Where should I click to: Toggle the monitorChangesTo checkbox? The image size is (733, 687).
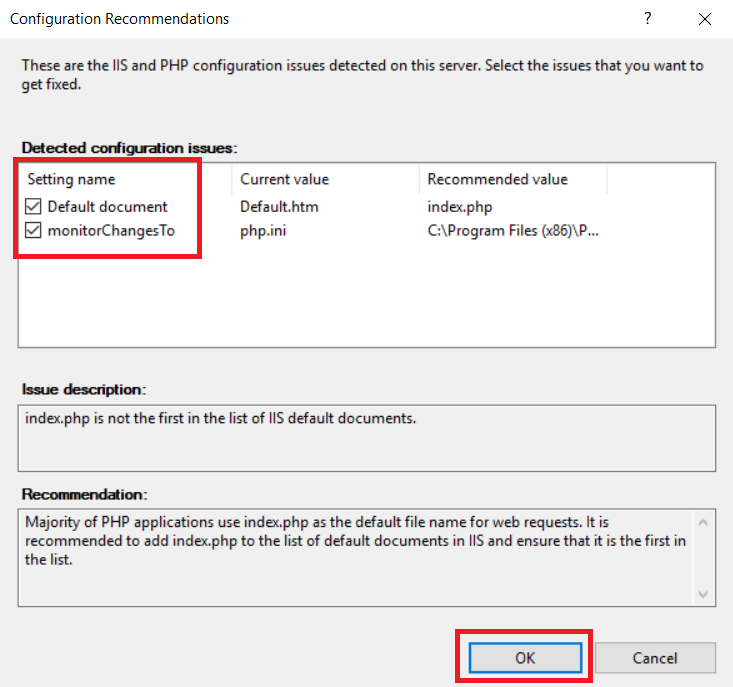pos(33,230)
